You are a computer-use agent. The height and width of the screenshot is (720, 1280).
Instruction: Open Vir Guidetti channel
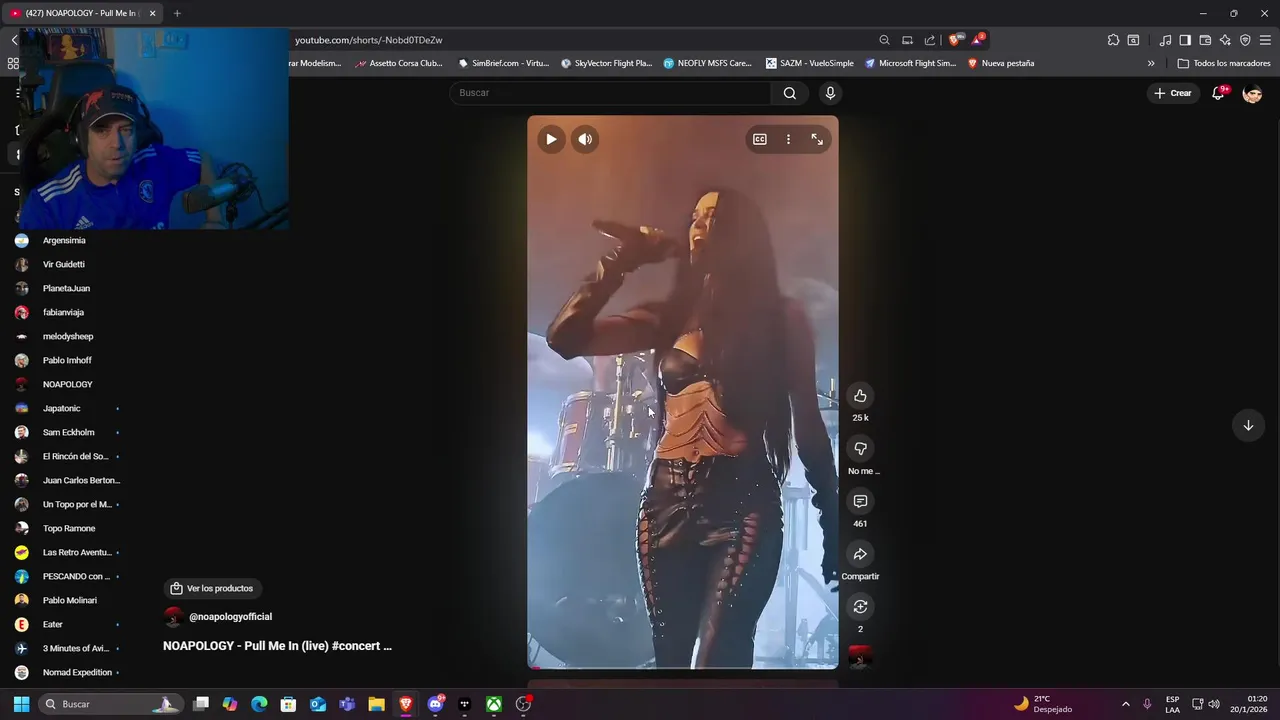tap(65, 264)
